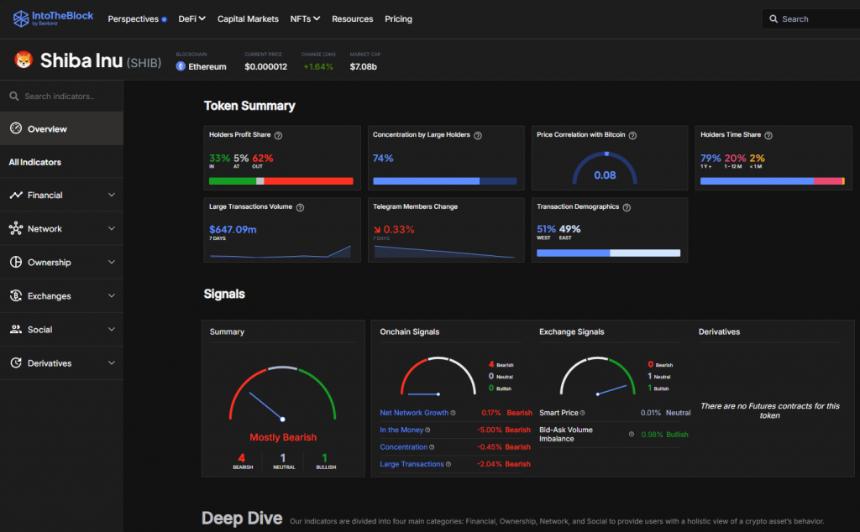
Task: Expand the Social sidebar section chevron
Action: click(111, 329)
